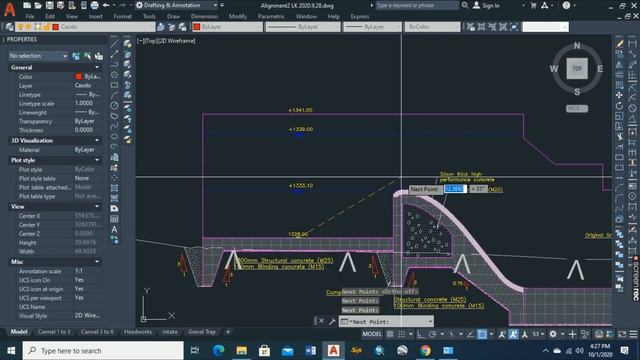Viewport: 640px width, 360px height.
Task: Click the Clean Screen icon in status bar
Action: coord(622,334)
